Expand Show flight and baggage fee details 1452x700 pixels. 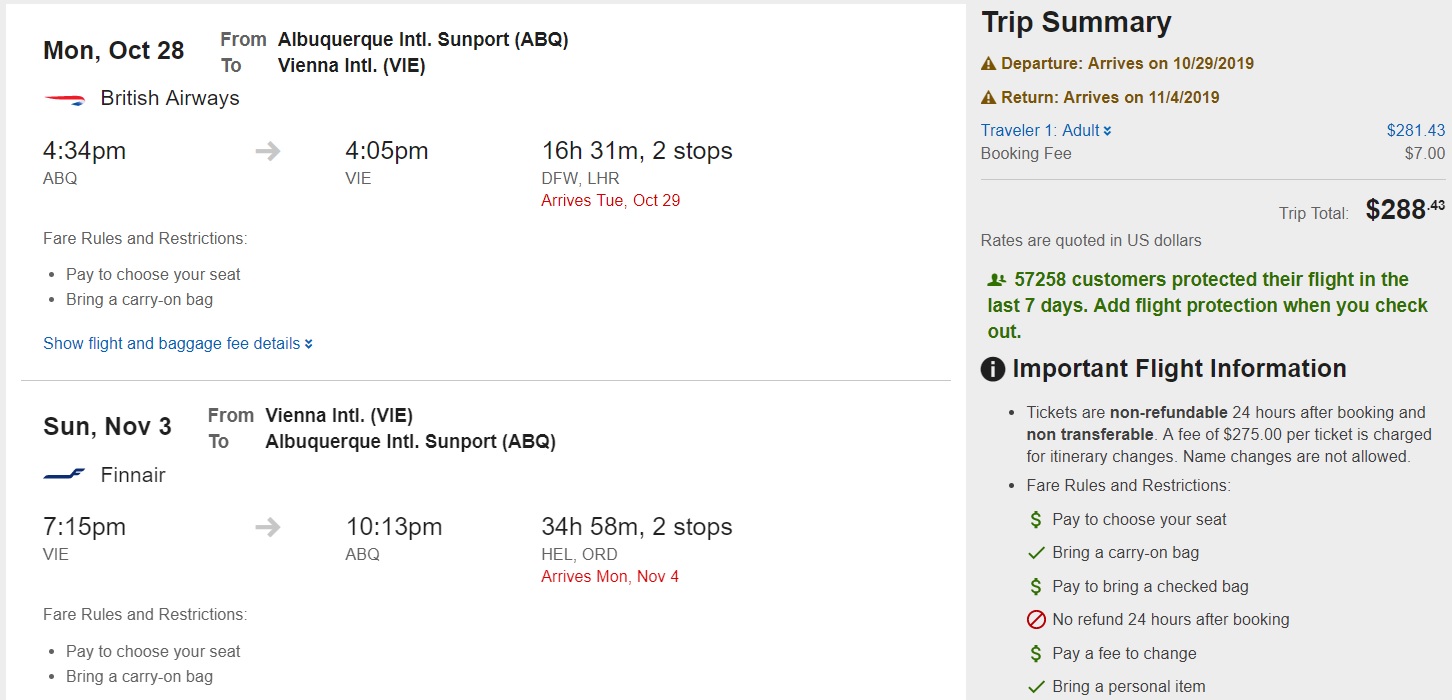coord(177,343)
